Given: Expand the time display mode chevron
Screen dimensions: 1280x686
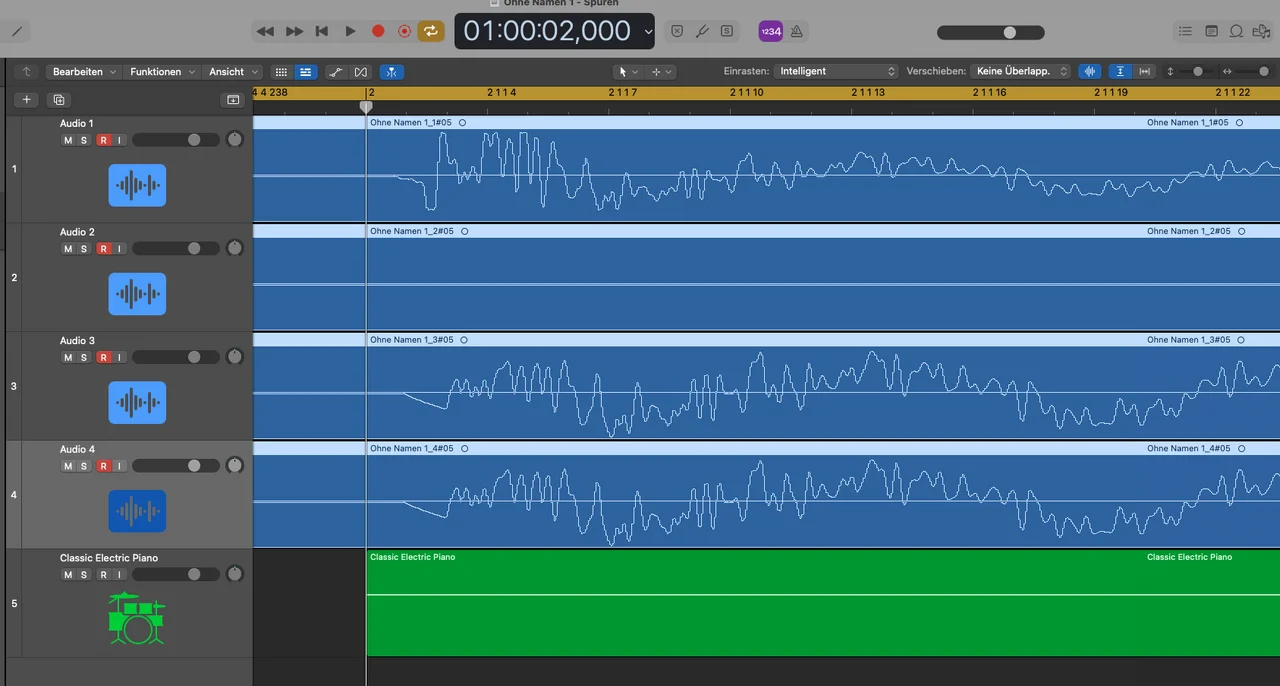Looking at the screenshot, I should point(648,32).
